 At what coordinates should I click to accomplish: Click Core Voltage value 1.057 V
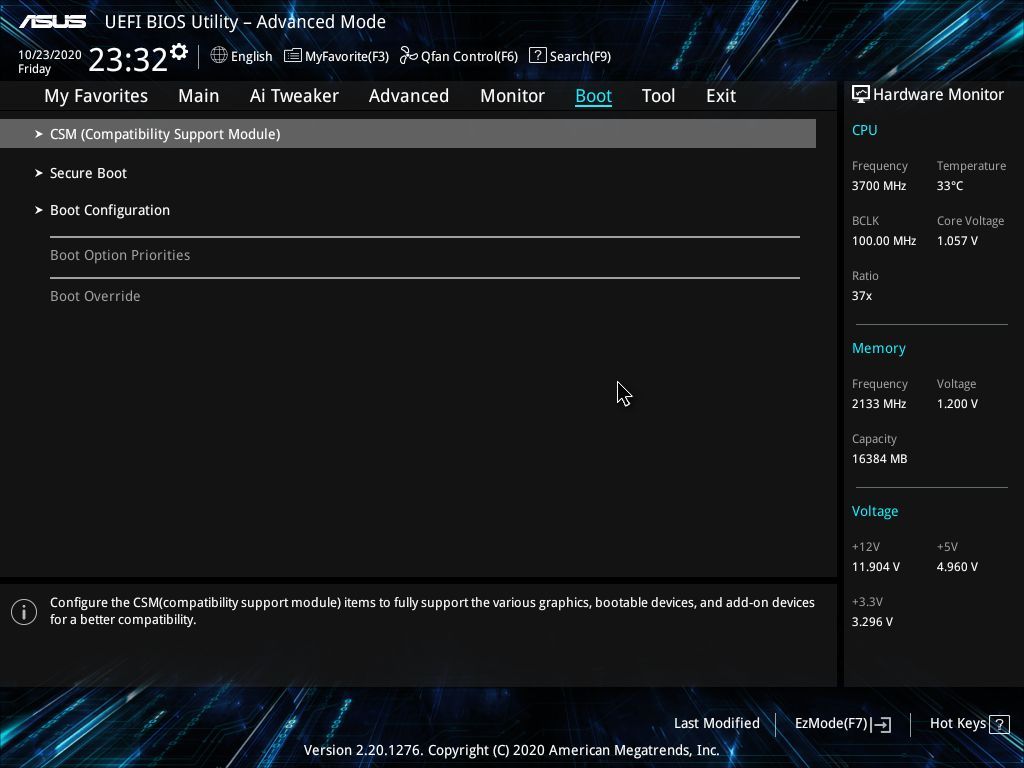point(957,240)
